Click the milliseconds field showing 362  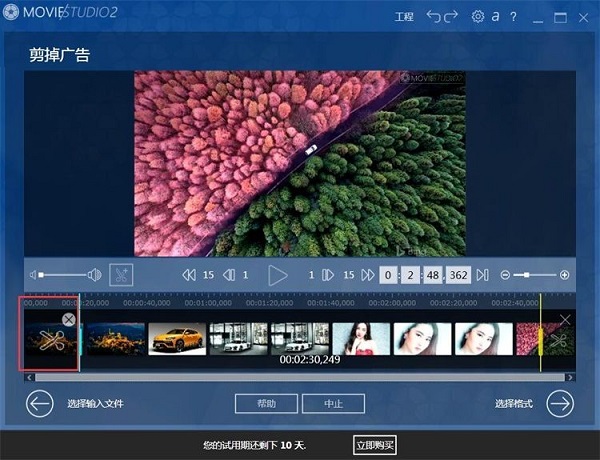(x=458, y=275)
